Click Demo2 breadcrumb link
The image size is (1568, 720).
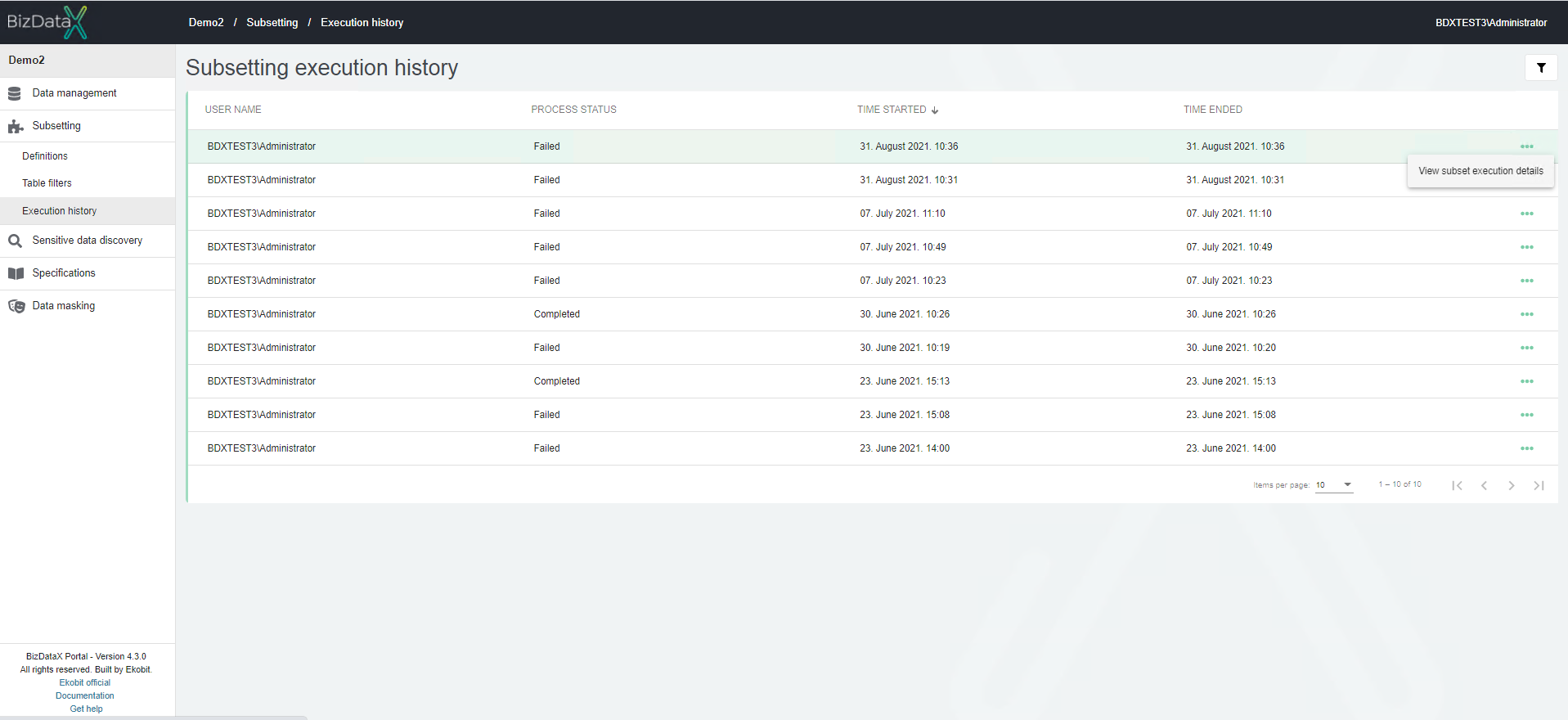(206, 23)
